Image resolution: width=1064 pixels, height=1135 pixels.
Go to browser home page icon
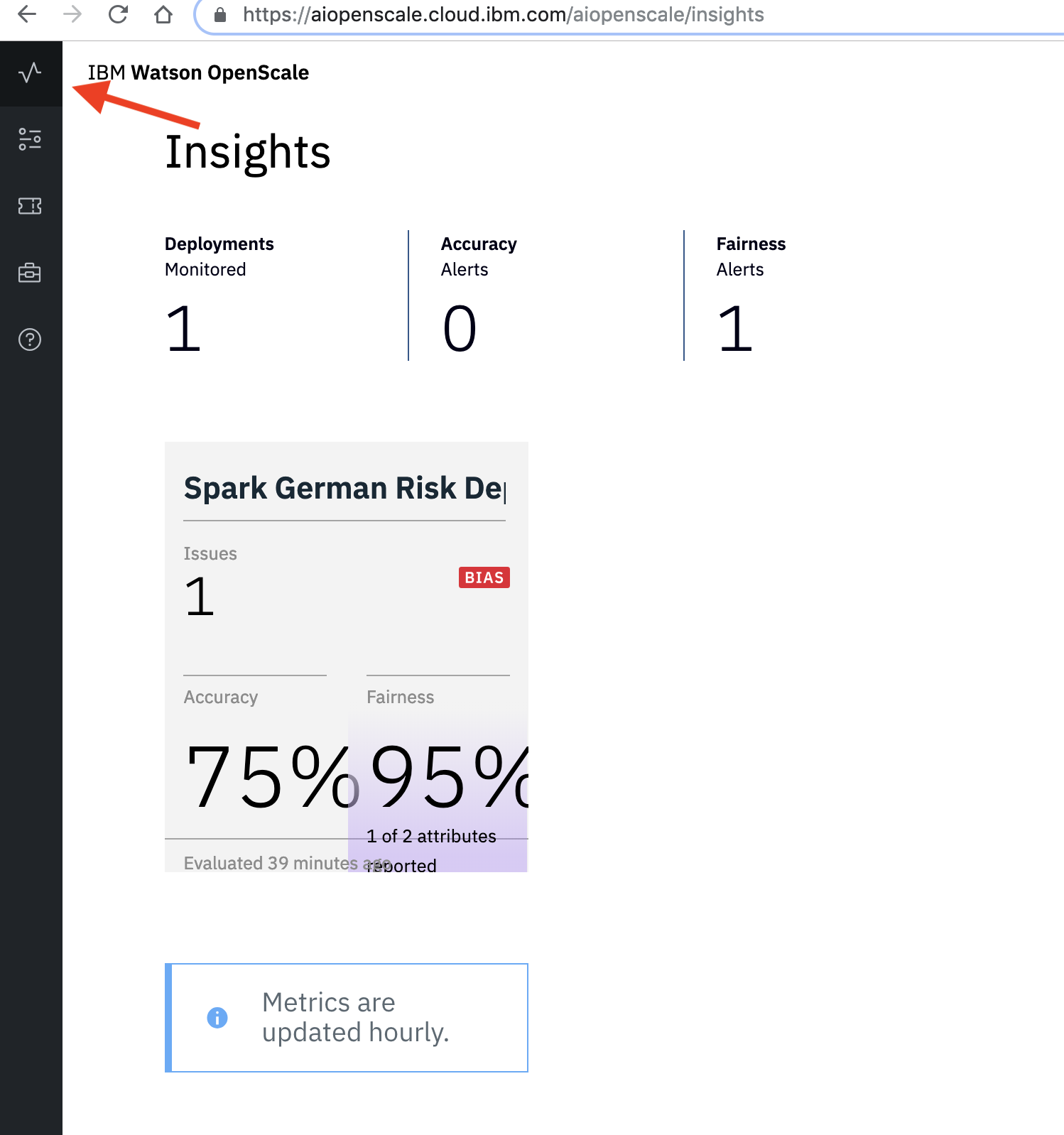point(163,14)
